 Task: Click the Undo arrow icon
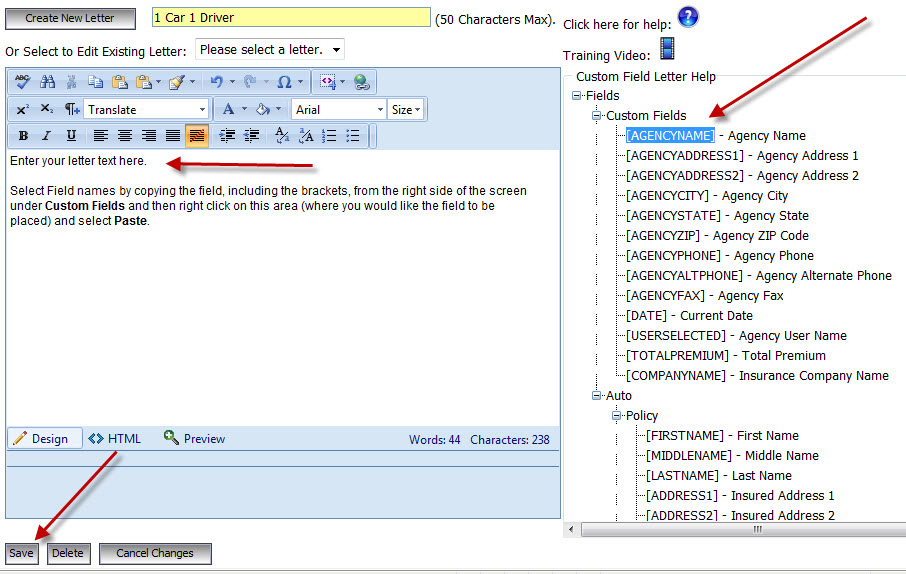coord(215,82)
